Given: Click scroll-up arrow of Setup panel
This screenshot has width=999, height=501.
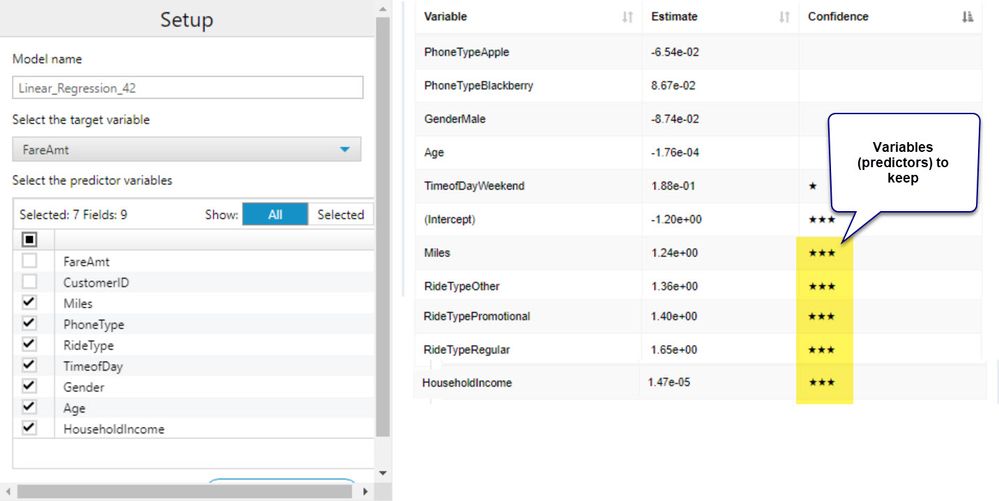Looking at the screenshot, I should pos(382,10).
